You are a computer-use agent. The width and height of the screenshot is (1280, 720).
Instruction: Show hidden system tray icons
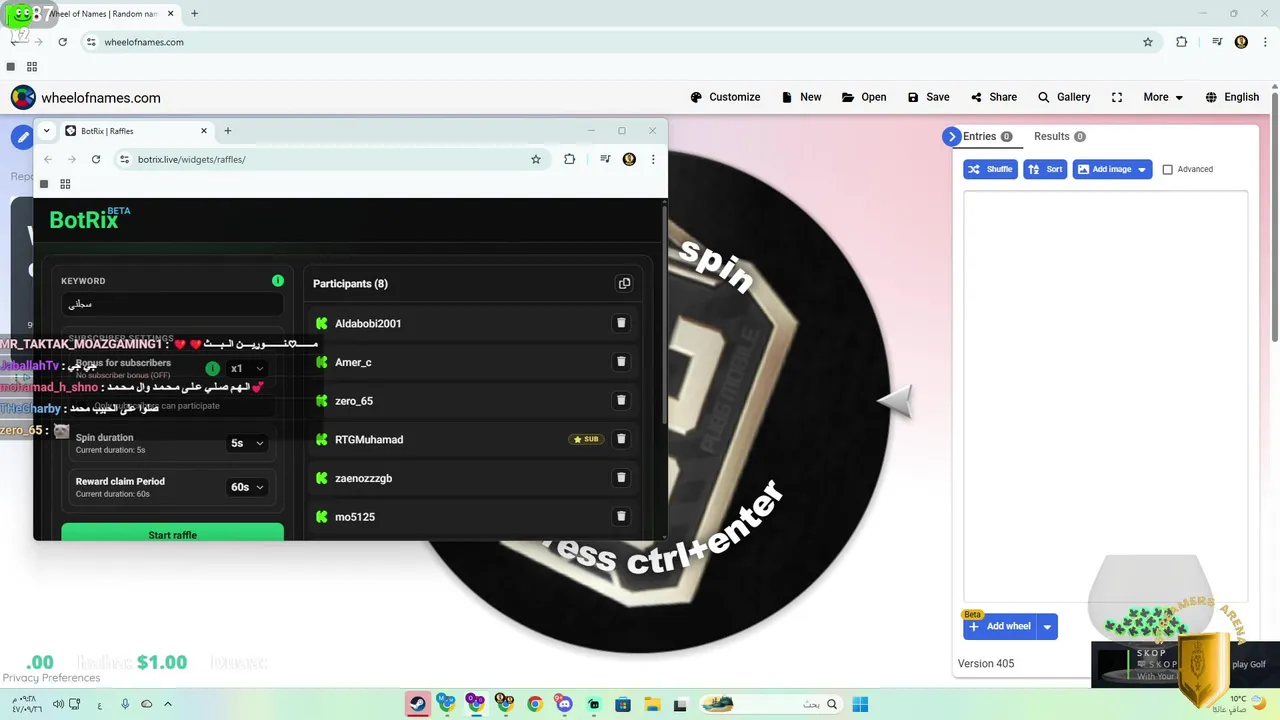[168, 704]
